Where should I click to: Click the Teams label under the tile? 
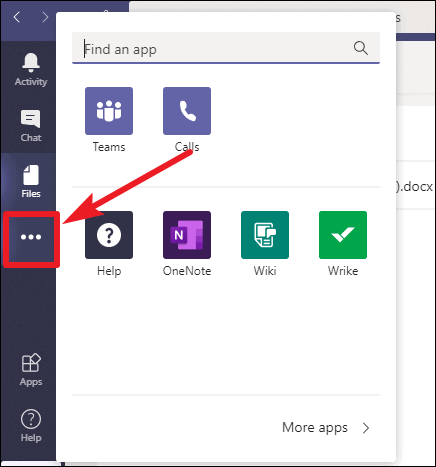point(109,147)
